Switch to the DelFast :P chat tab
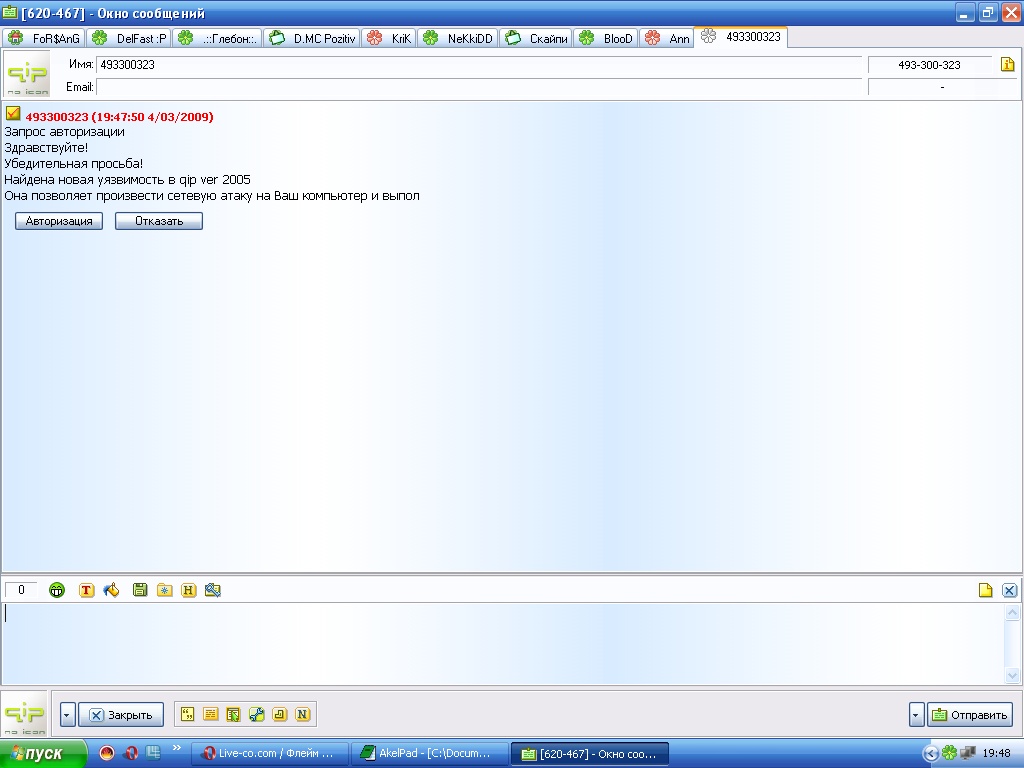This screenshot has width=1024, height=768. tap(130, 38)
